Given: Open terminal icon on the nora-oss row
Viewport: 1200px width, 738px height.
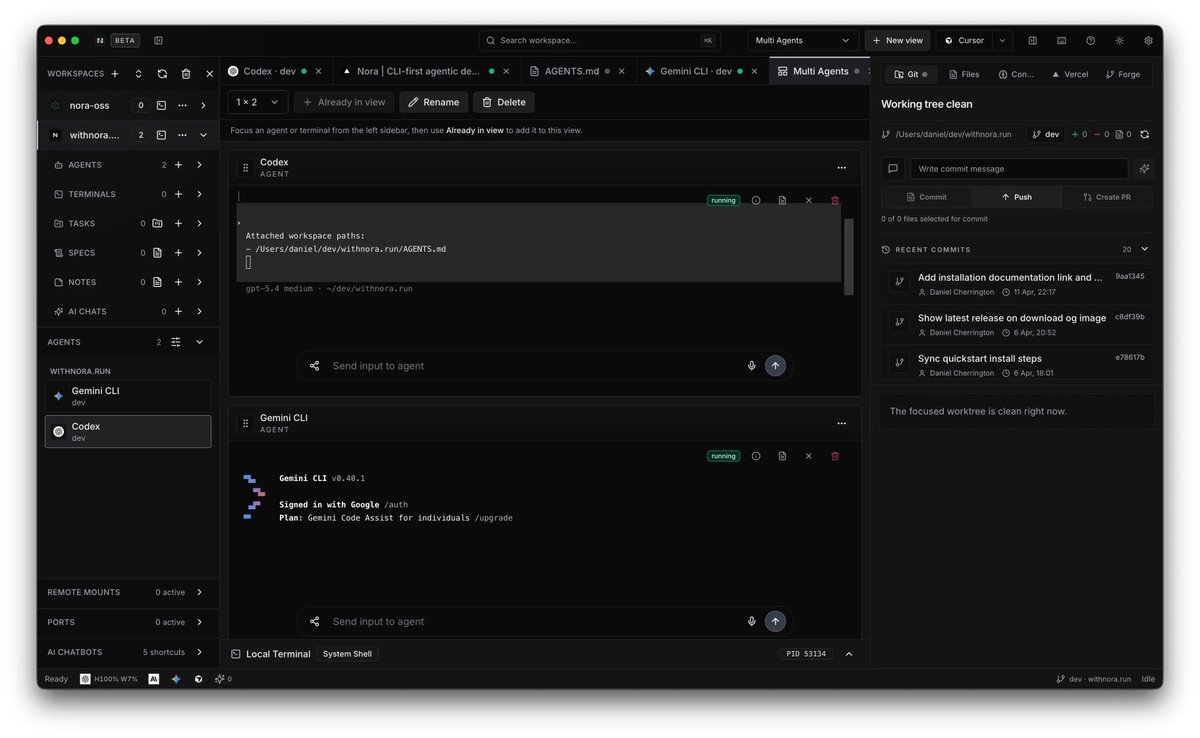Looking at the screenshot, I should (x=161, y=105).
